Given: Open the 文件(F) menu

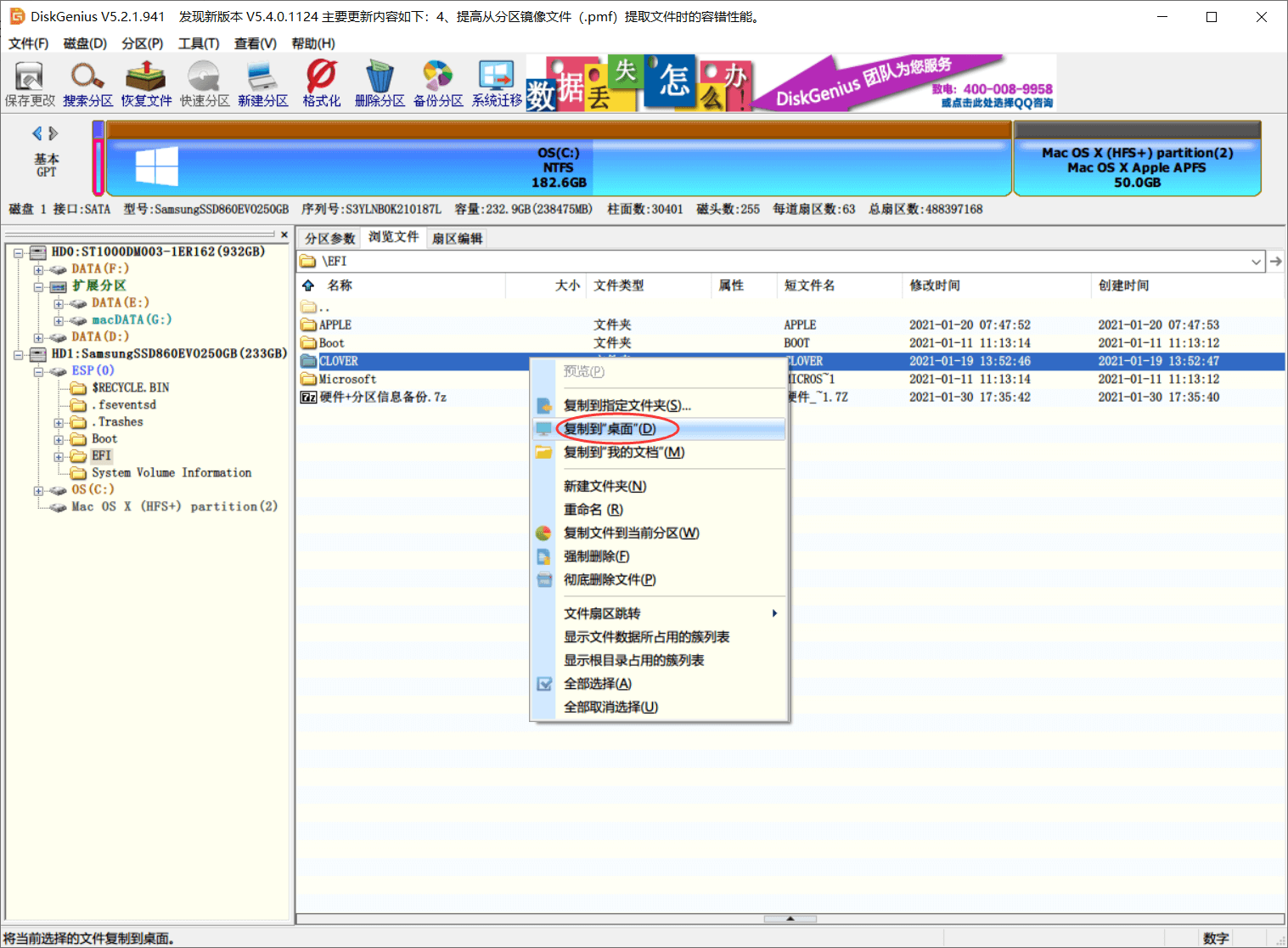Looking at the screenshot, I should pos(28,43).
